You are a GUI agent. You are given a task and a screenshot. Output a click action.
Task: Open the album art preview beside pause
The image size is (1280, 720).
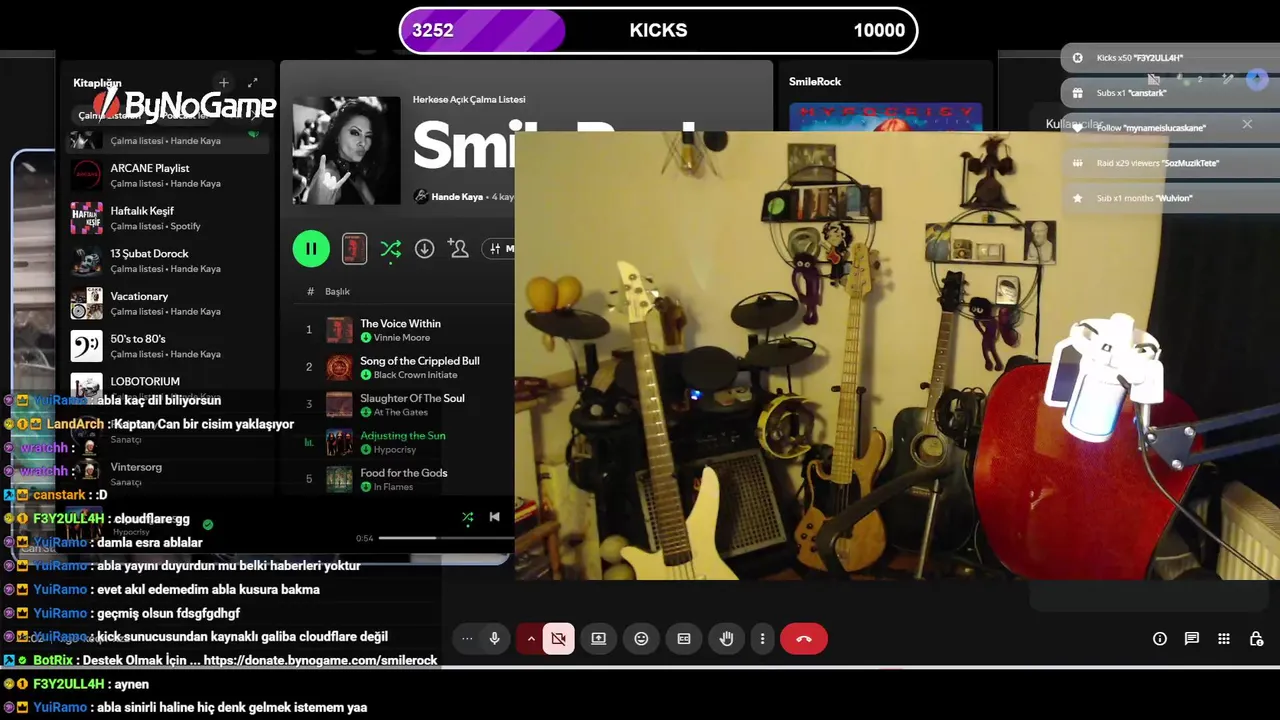coord(354,249)
